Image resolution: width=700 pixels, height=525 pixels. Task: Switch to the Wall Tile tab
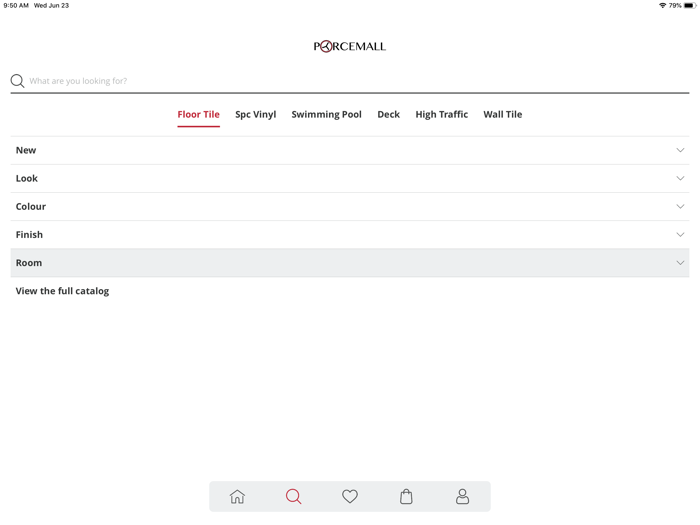click(x=503, y=115)
